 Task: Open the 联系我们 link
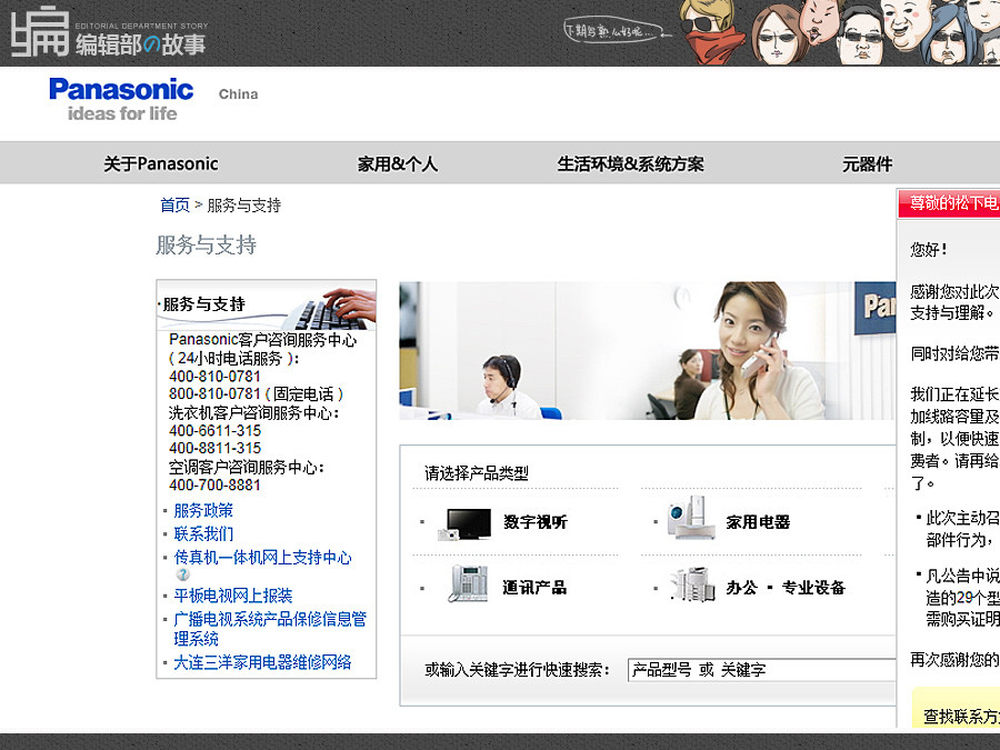(203, 534)
